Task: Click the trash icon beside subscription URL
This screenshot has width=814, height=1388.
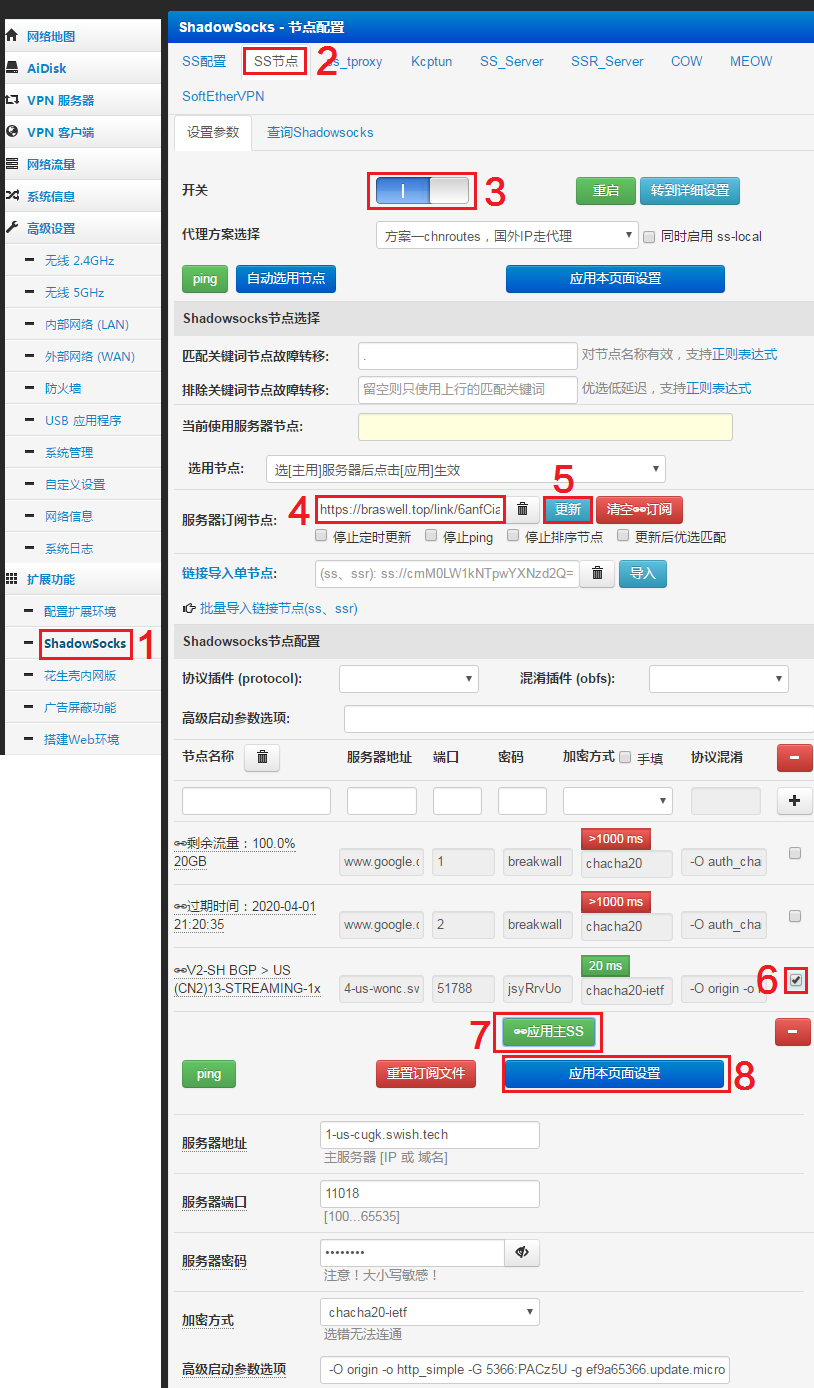Action: pos(522,510)
